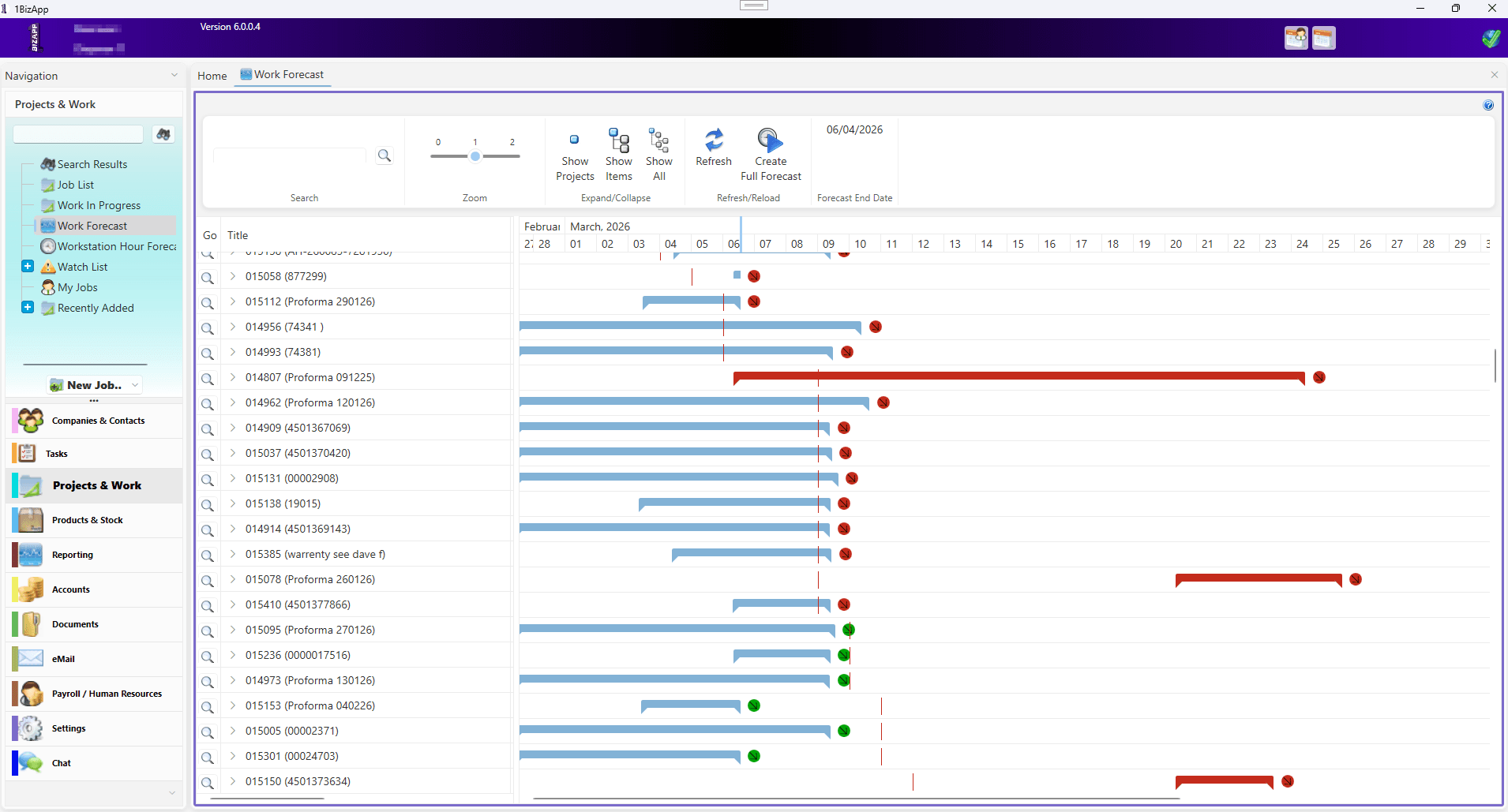Expand row 014962 (Proforma 120126)
The width and height of the screenshot is (1508, 812).
pos(233,402)
